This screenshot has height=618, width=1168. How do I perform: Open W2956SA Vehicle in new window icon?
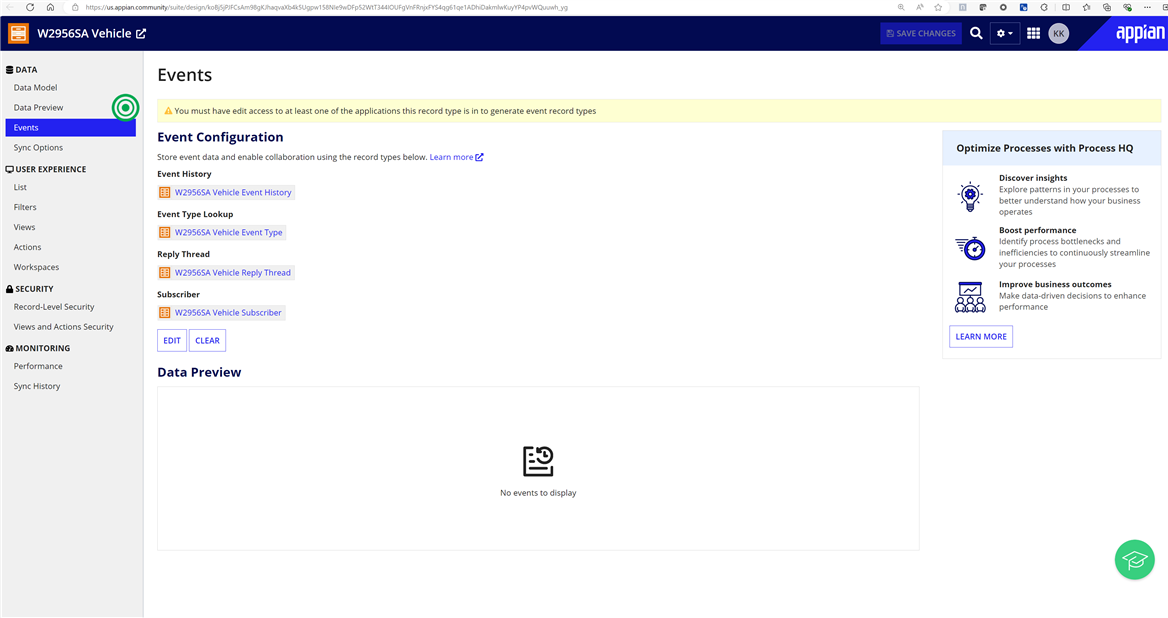pyautogui.click(x=141, y=34)
